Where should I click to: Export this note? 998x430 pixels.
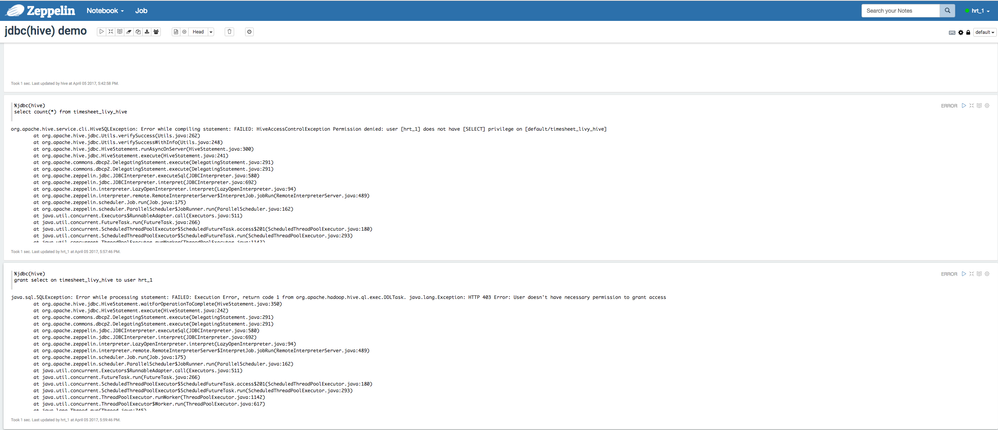[x=147, y=32]
